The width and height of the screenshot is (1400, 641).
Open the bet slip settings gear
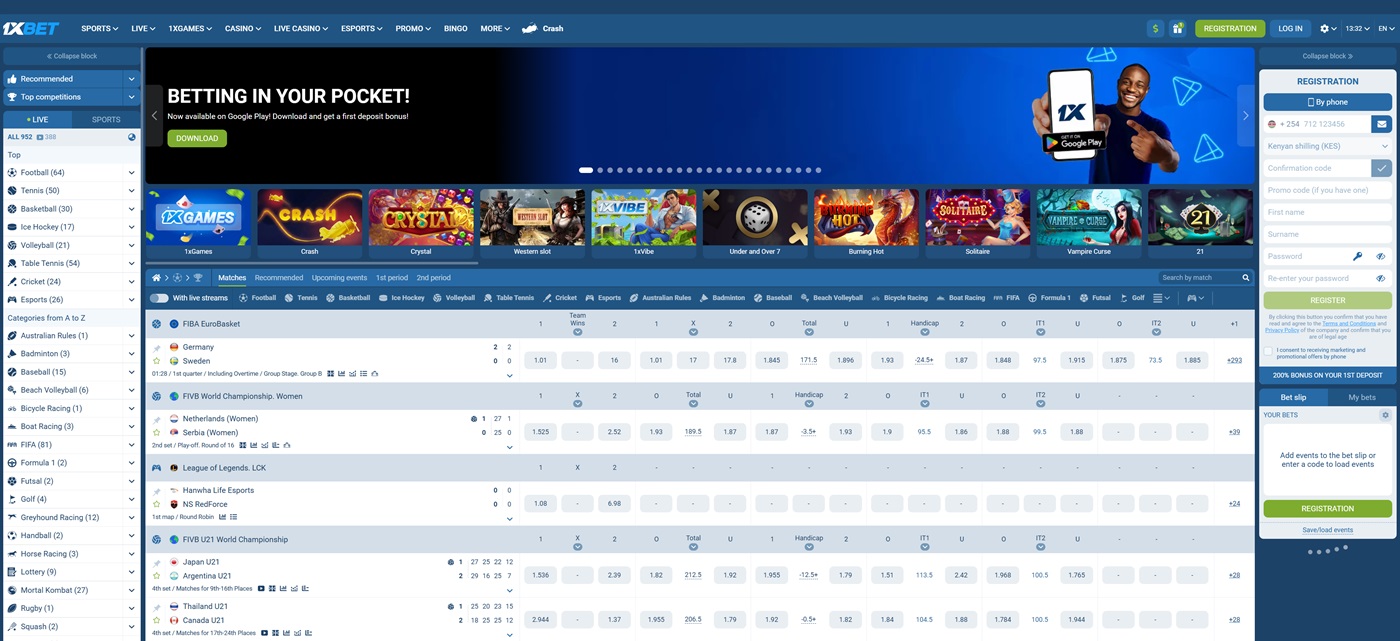coord(1385,415)
